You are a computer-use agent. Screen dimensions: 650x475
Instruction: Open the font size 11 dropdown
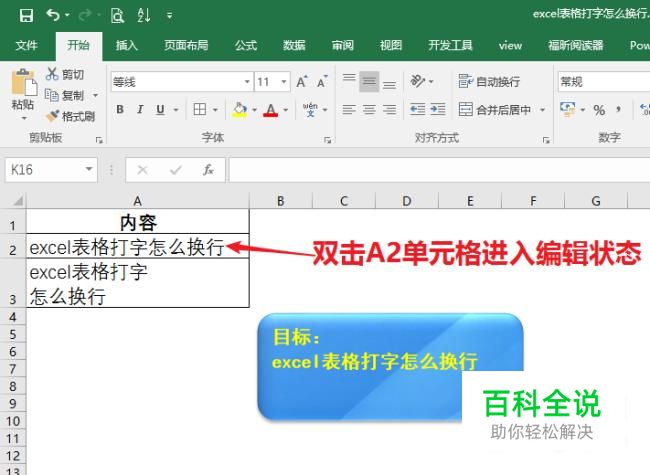pos(284,82)
